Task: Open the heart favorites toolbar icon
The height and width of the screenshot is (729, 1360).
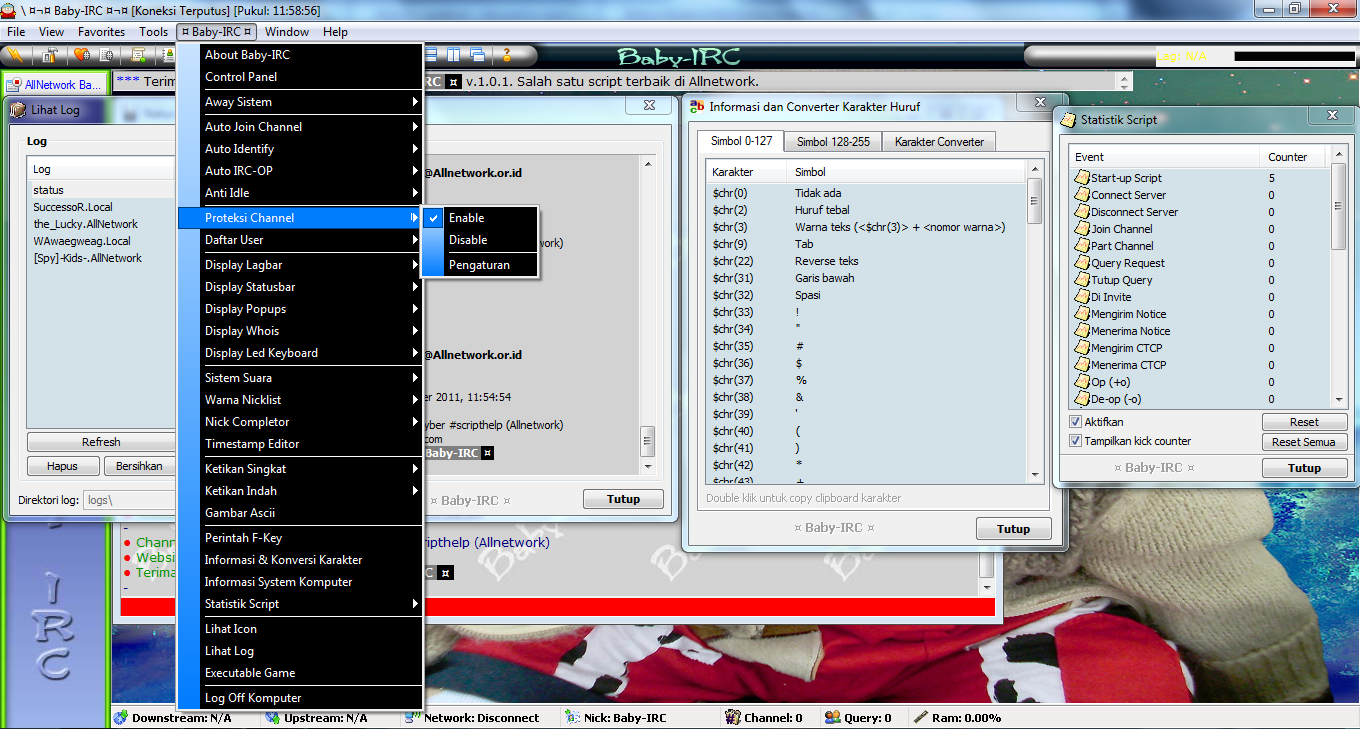Action: coord(82,55)
